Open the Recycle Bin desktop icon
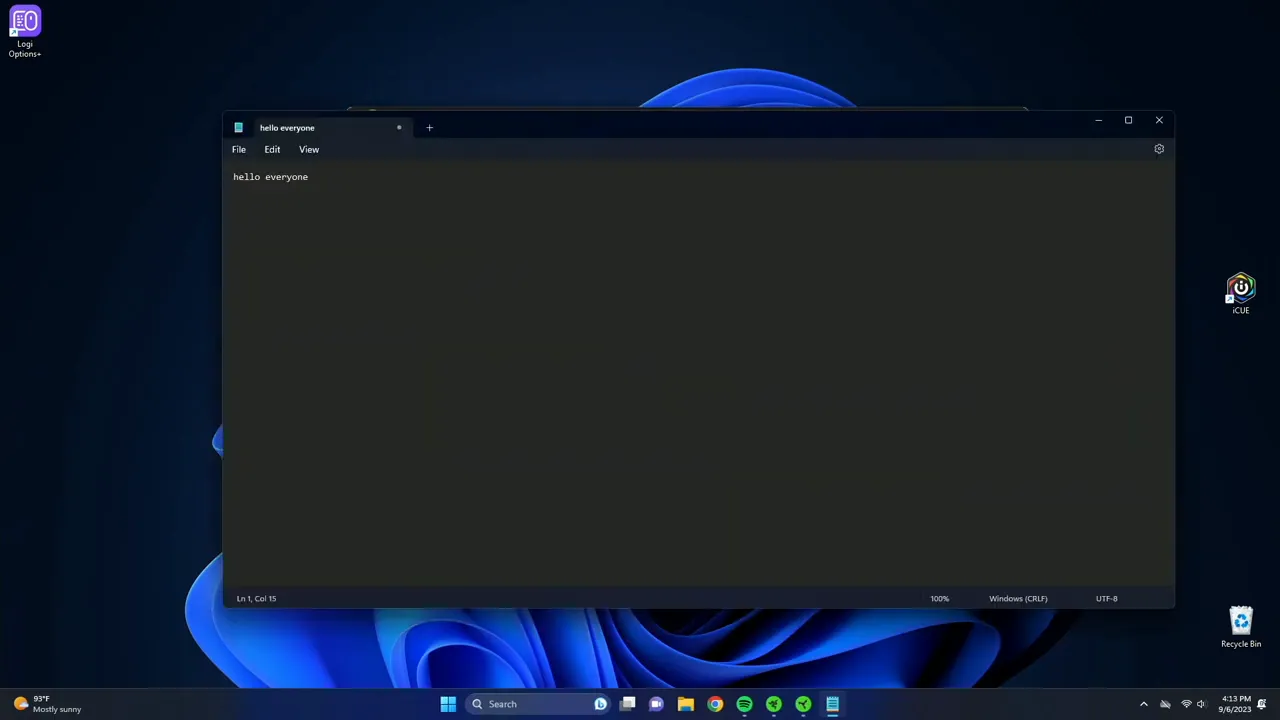This screenshot has height=720, width=1280. coord(1240,627)
